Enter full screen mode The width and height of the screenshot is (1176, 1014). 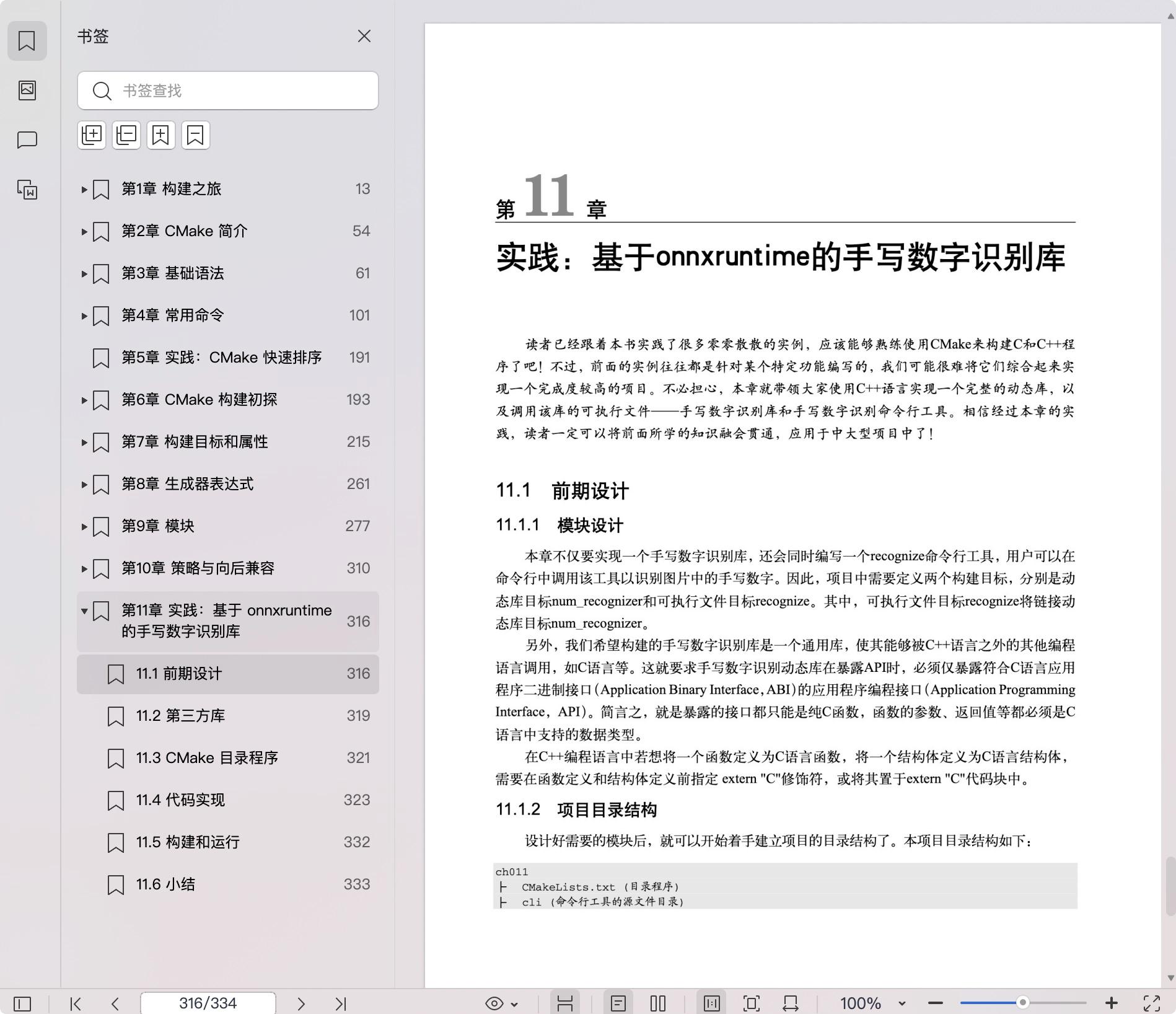point(1152,1003)
